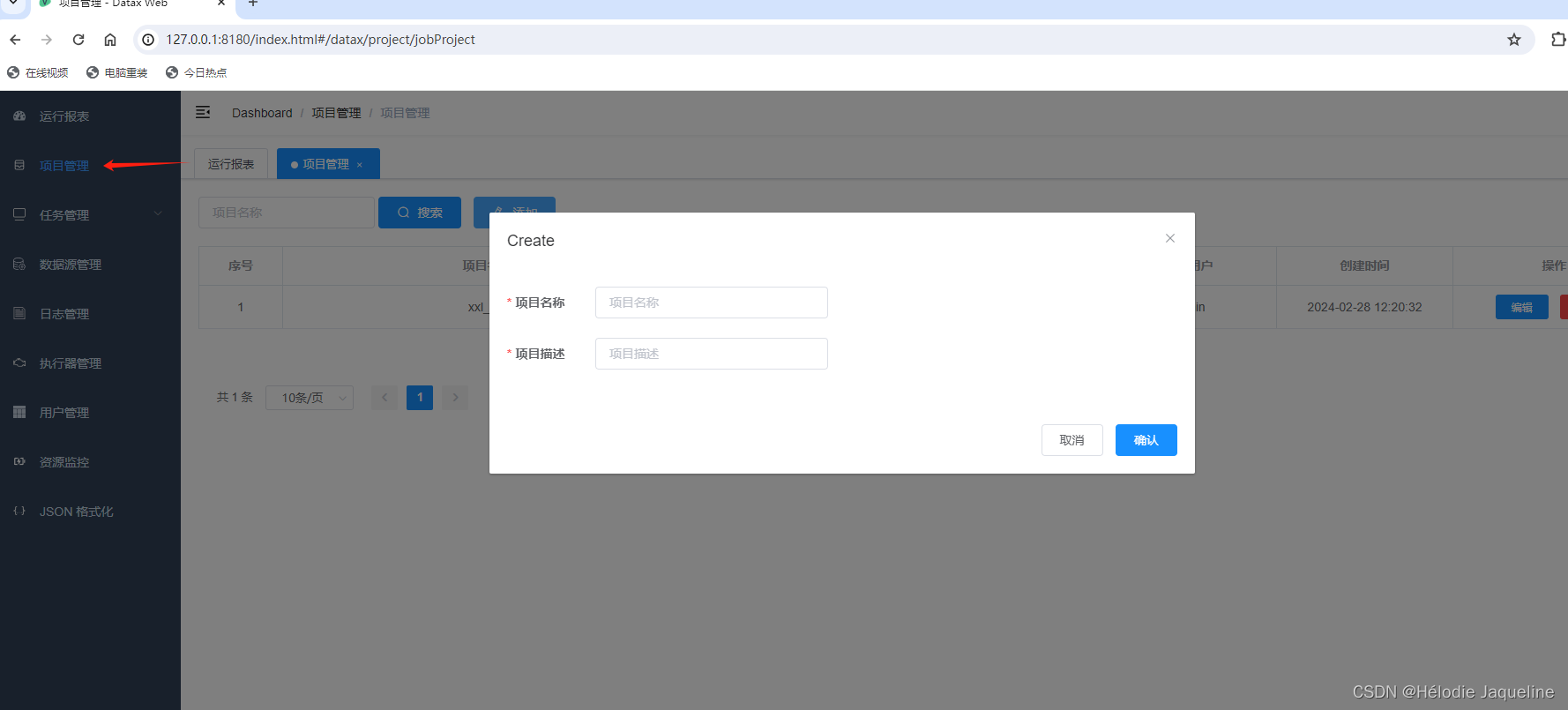This screenshot has width=1568, height=710.
Task: Click the 资源监控 icon in sidebar
Action: (19, 461)
